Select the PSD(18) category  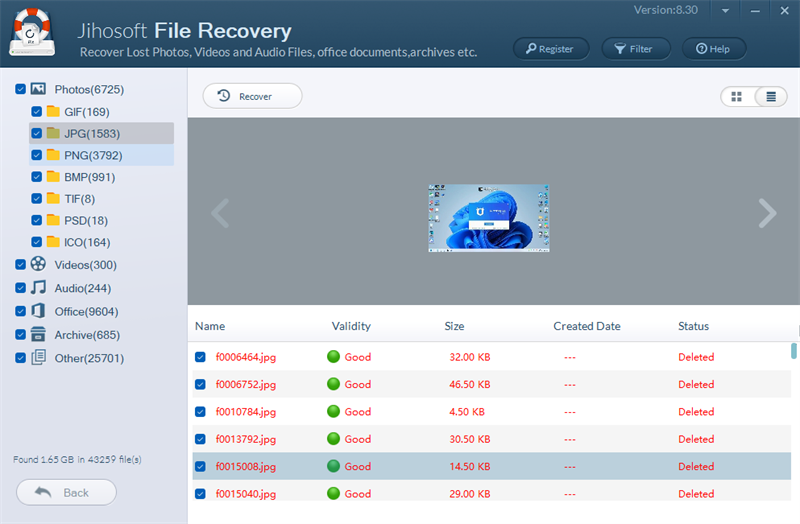[86, 220]
